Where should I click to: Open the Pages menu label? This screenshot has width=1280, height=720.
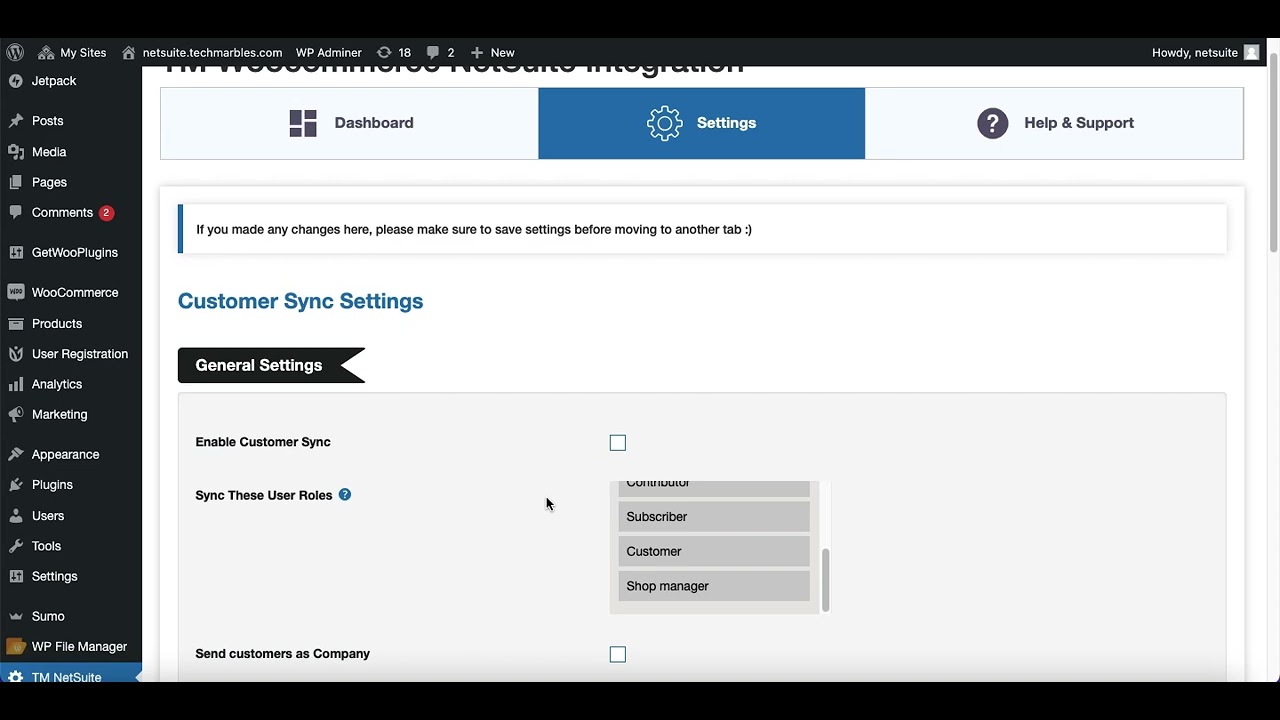click(49, 182)
